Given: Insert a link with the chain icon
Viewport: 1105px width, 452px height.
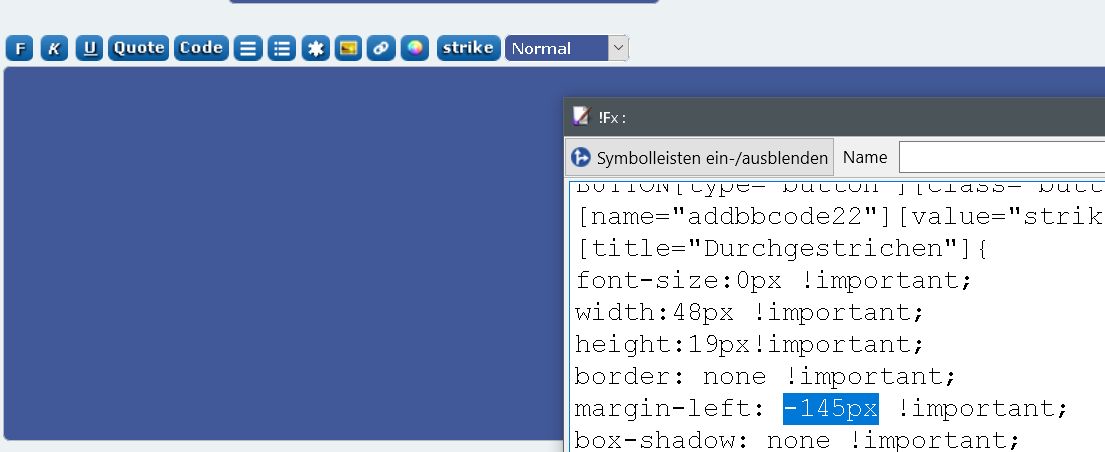Looking at the screenshot, I should (381, 48).
